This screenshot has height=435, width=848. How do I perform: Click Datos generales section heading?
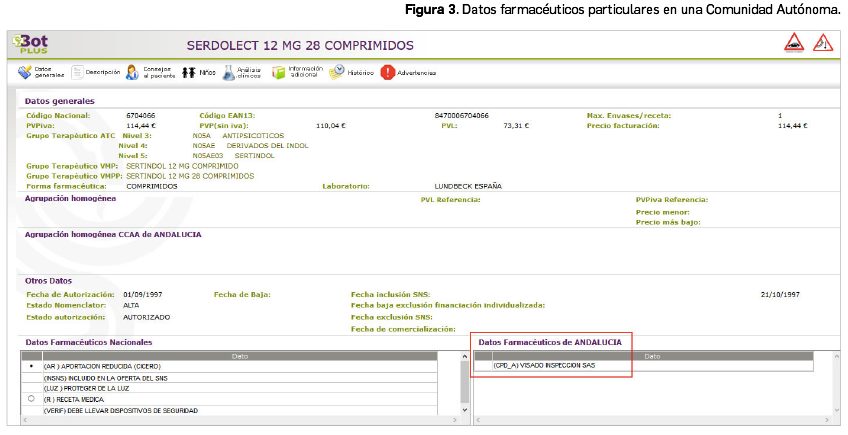pyautogui.click(x=59, y=101)
